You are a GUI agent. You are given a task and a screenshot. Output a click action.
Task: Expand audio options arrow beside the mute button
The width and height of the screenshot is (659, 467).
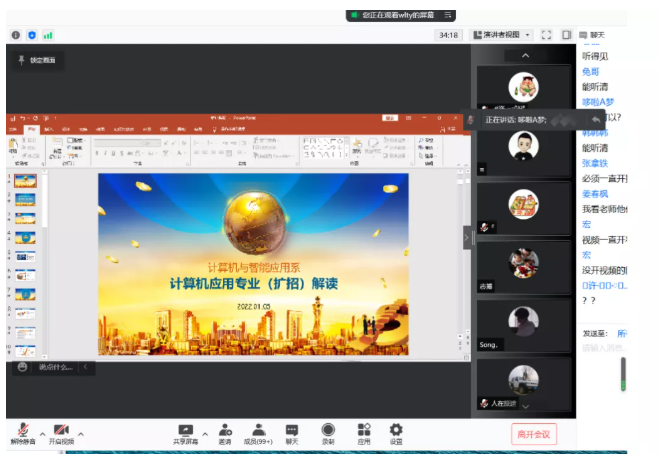pos(42,434)
